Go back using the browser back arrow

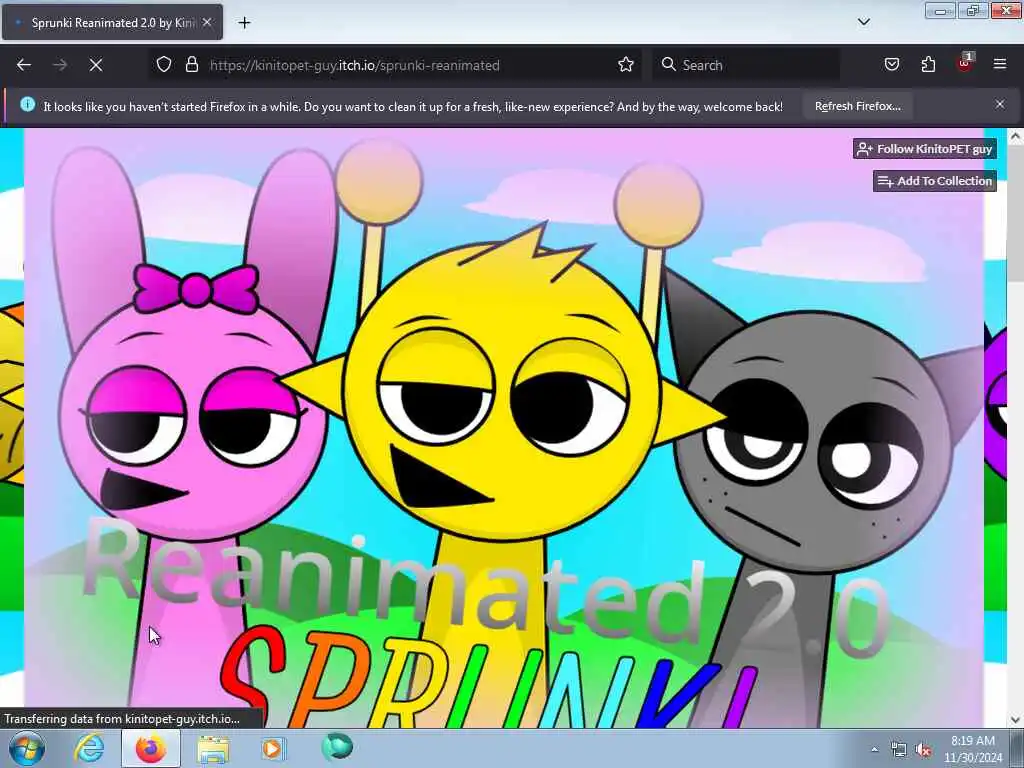pos(24,65)
